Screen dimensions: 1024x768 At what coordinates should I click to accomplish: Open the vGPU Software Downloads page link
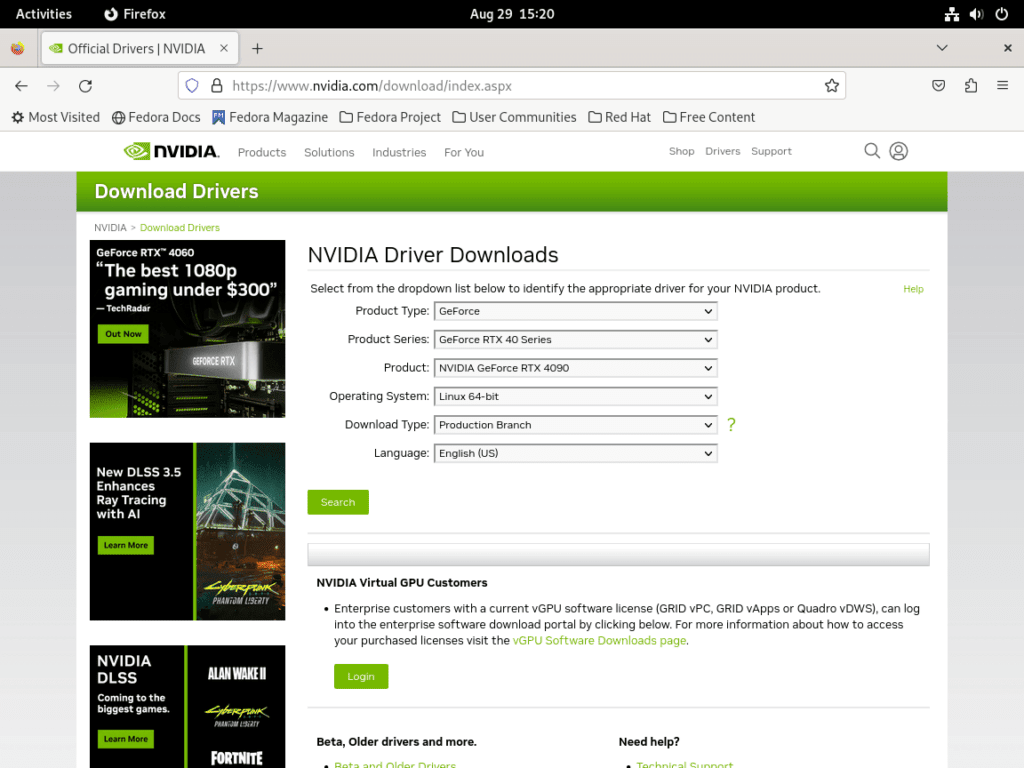pos(598,640)
